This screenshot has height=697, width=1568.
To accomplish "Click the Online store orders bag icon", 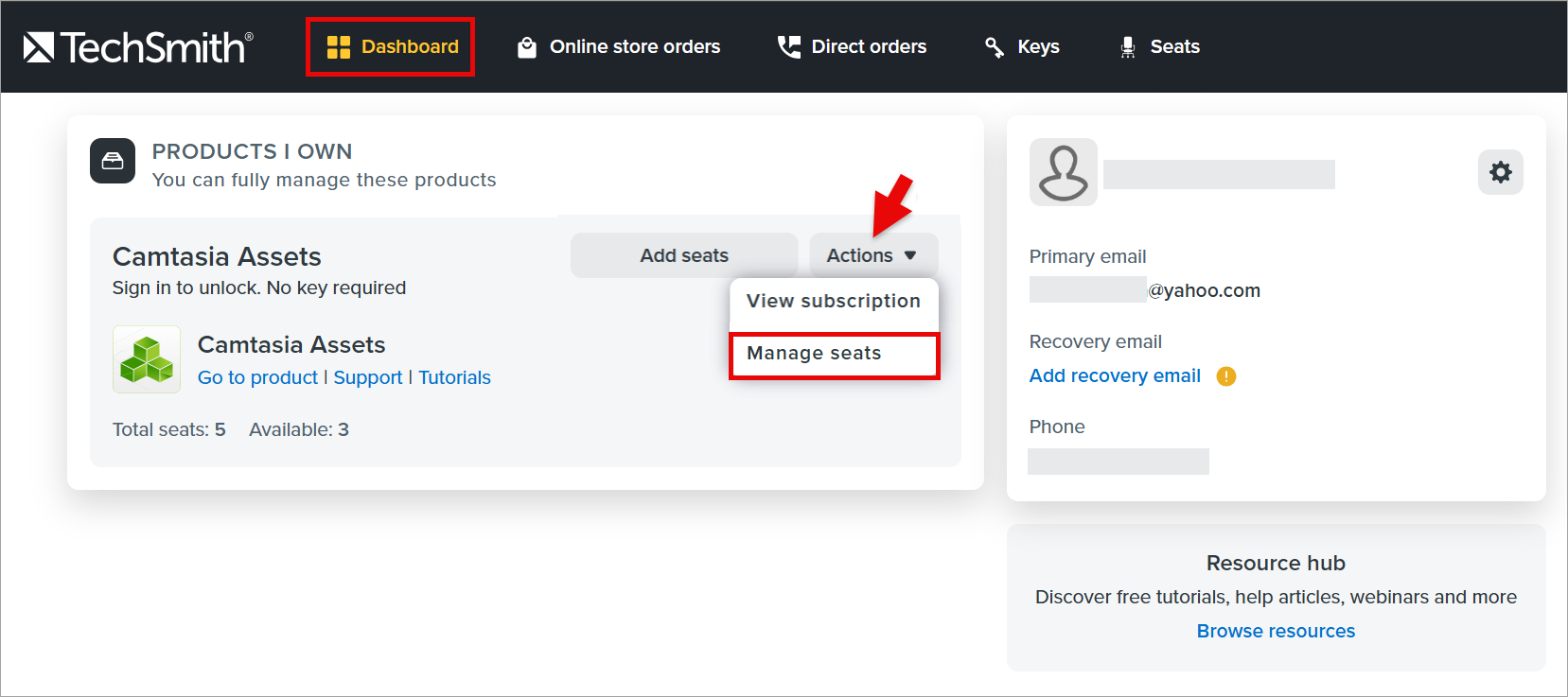I will [x=527, y=47].
